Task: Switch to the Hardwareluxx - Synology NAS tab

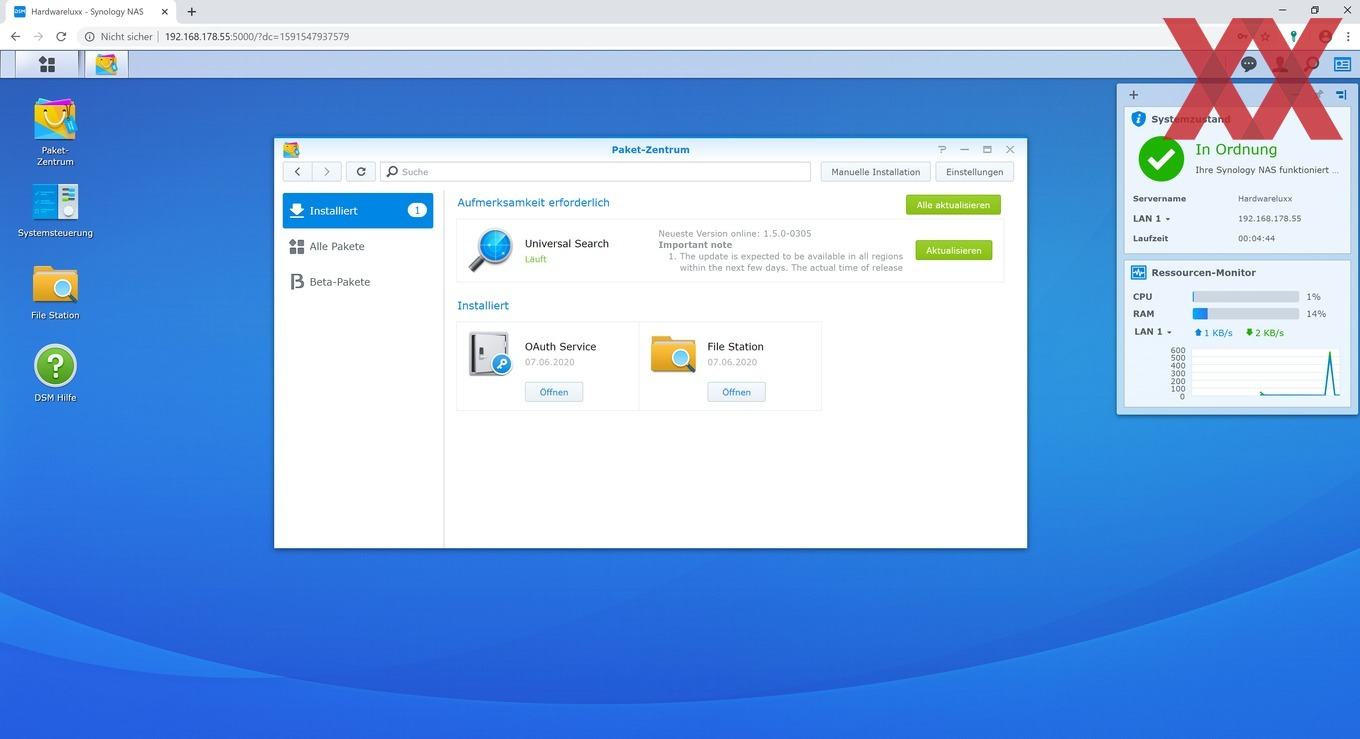Action: point(90,12)
